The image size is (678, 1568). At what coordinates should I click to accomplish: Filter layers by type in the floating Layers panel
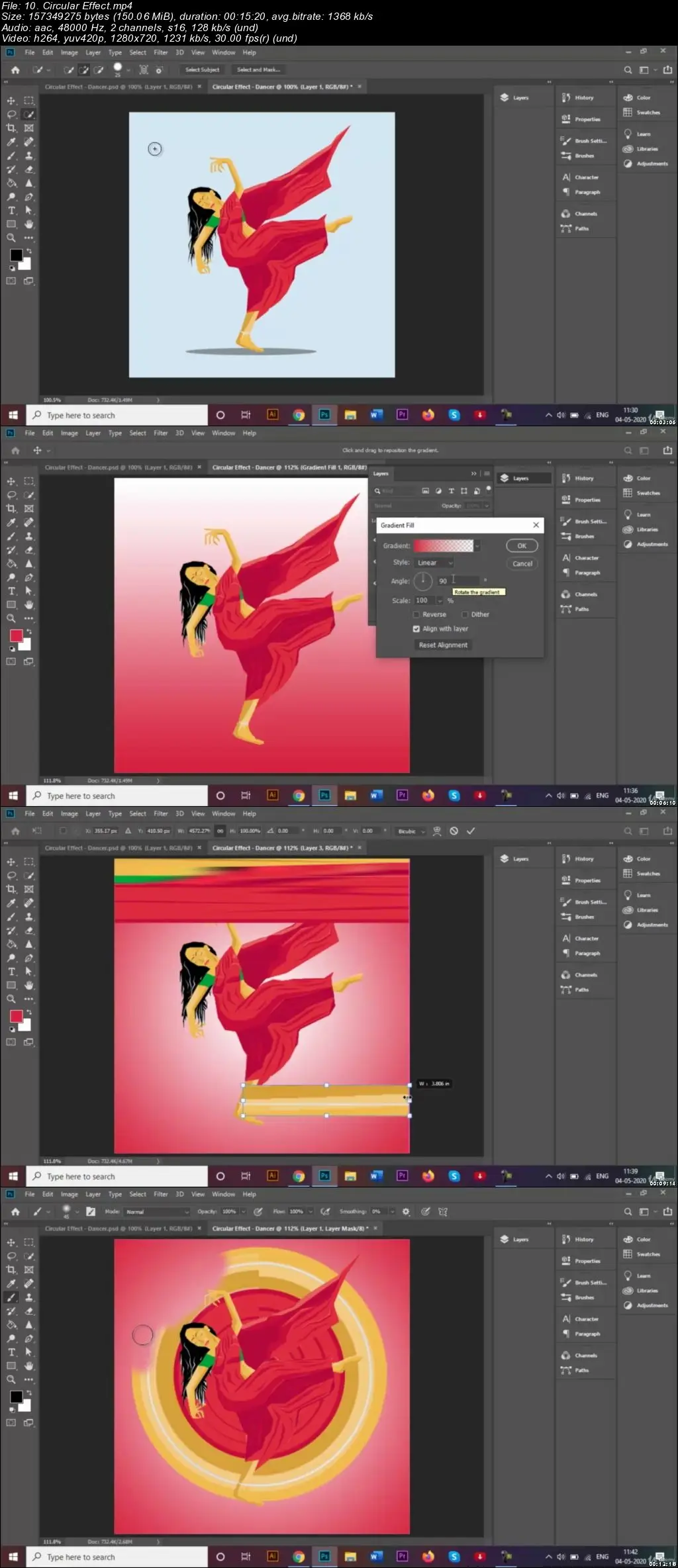[452, 491]
